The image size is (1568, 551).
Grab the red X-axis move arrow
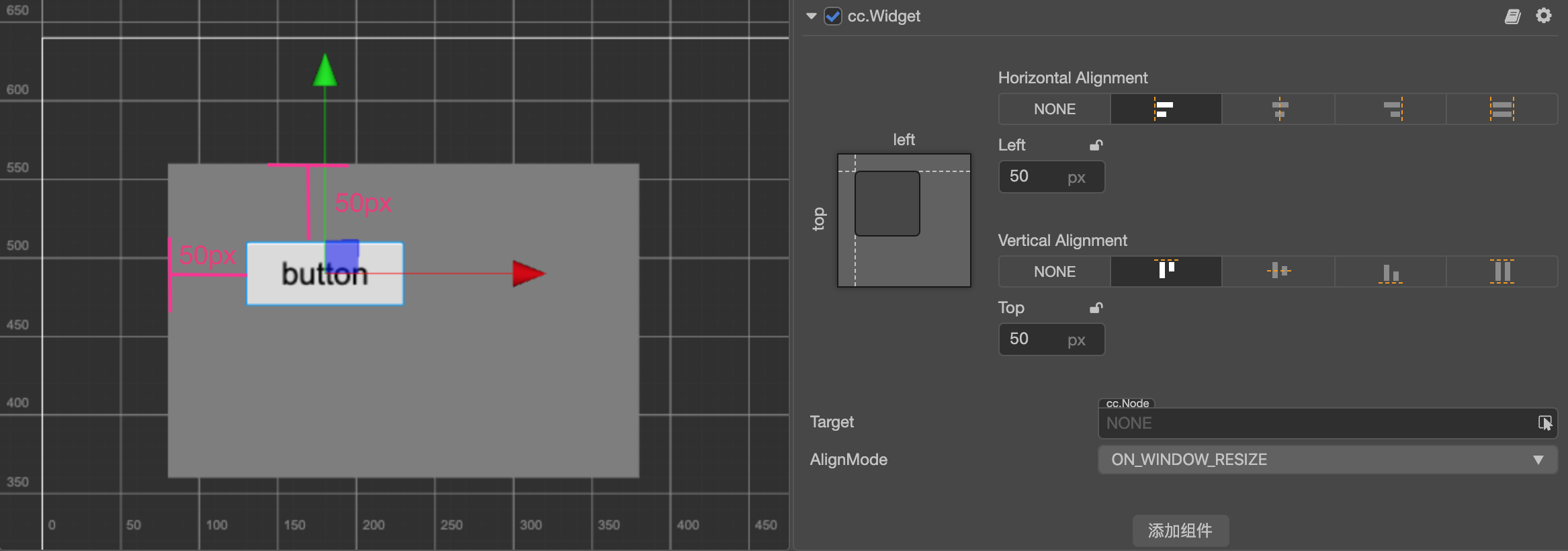pos(529,273)
